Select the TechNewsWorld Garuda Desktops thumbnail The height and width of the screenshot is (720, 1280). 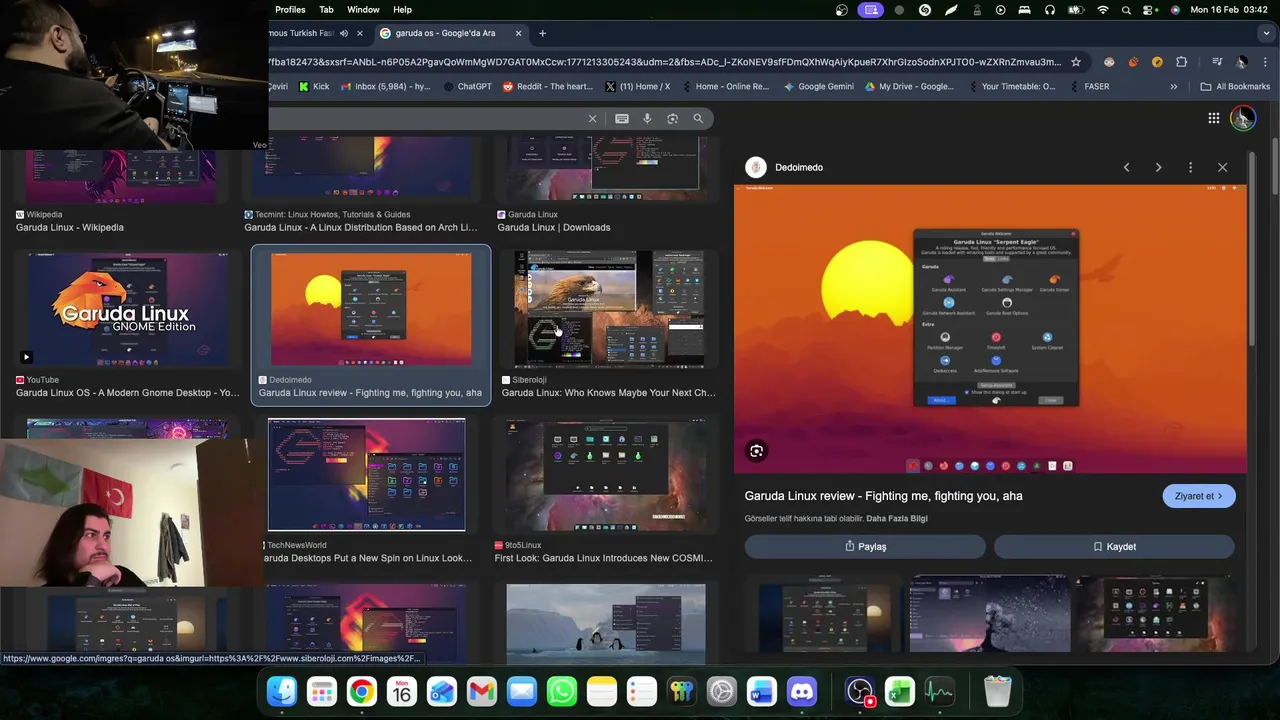point(366,474)
